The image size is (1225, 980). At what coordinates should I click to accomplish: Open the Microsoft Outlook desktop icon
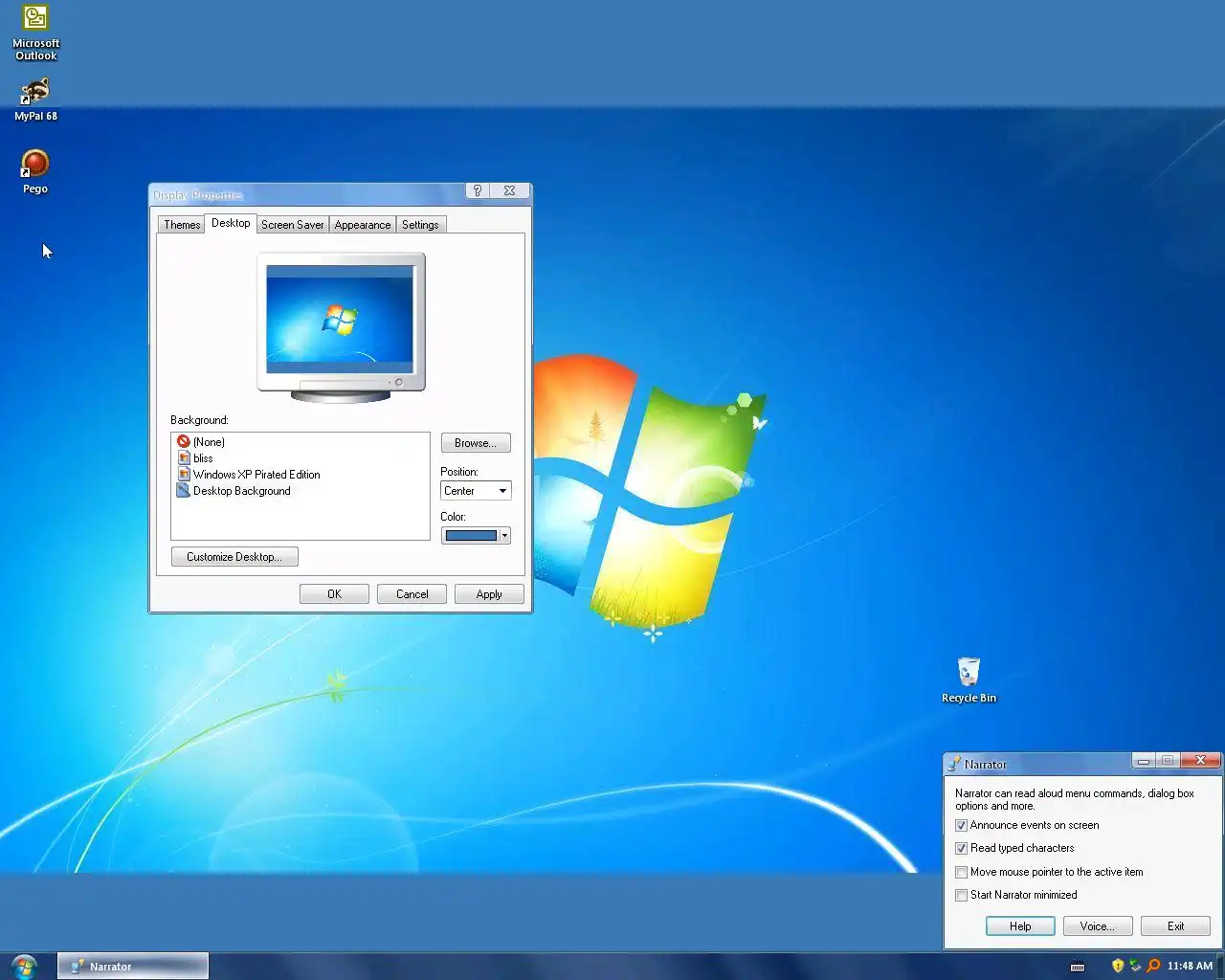click(x=35, y=32)
